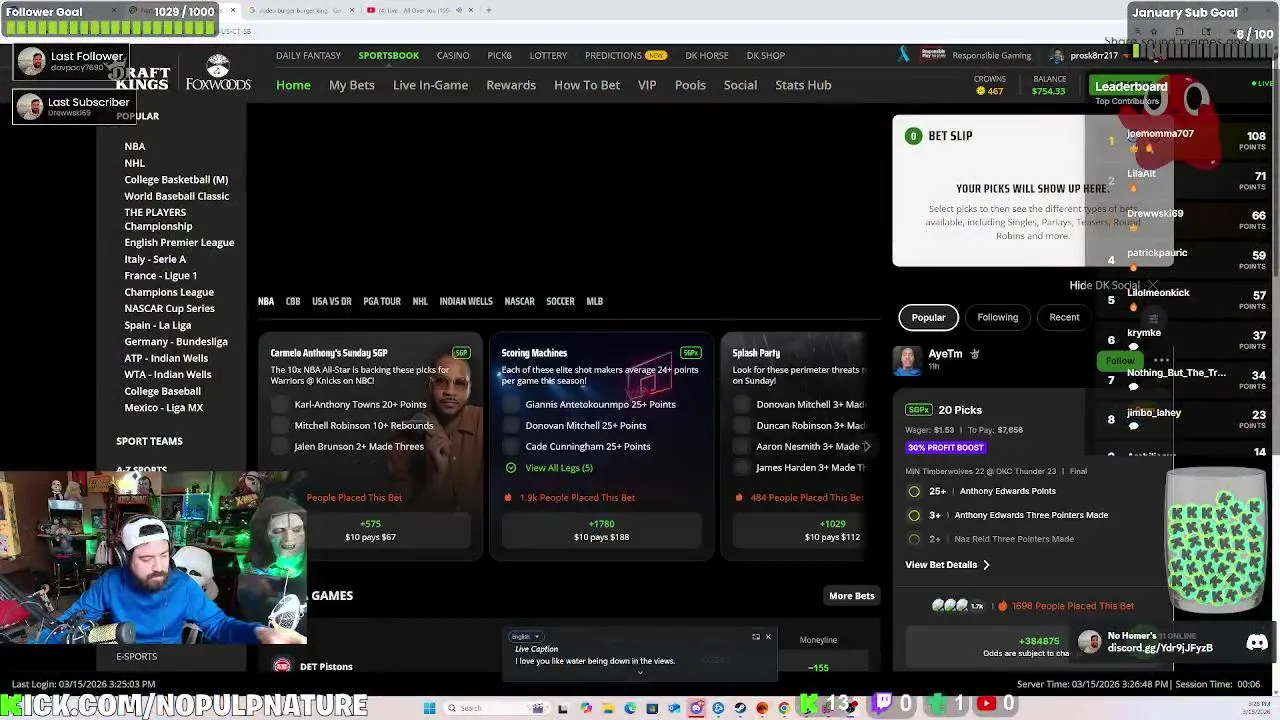
Task: Open Live In-Game menu
Action: [430, 85]
